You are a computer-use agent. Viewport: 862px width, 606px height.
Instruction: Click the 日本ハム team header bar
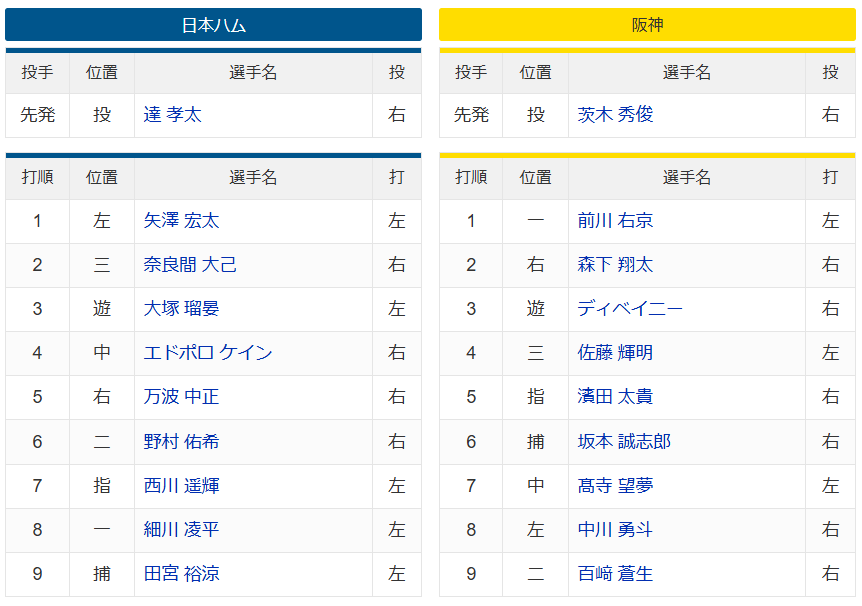click(213, 25)
